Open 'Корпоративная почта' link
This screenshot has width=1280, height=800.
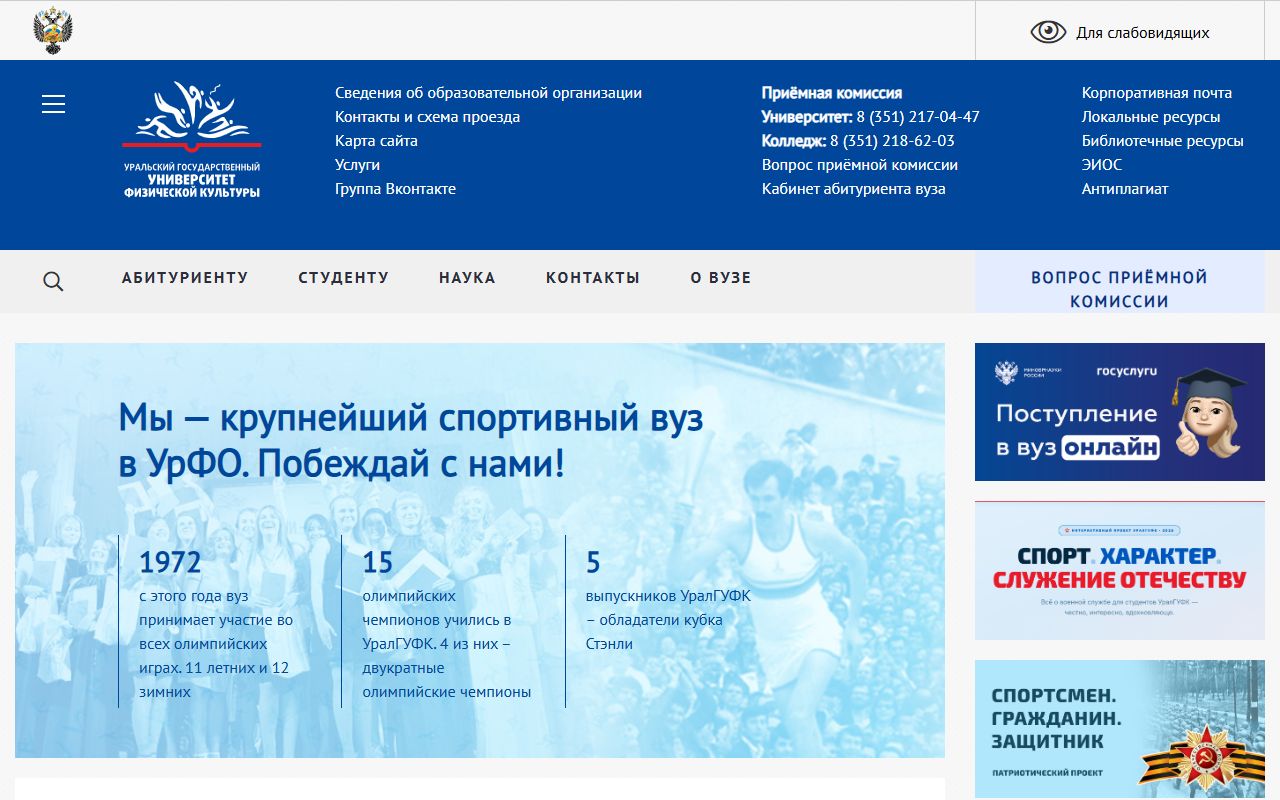point(1156,93)
